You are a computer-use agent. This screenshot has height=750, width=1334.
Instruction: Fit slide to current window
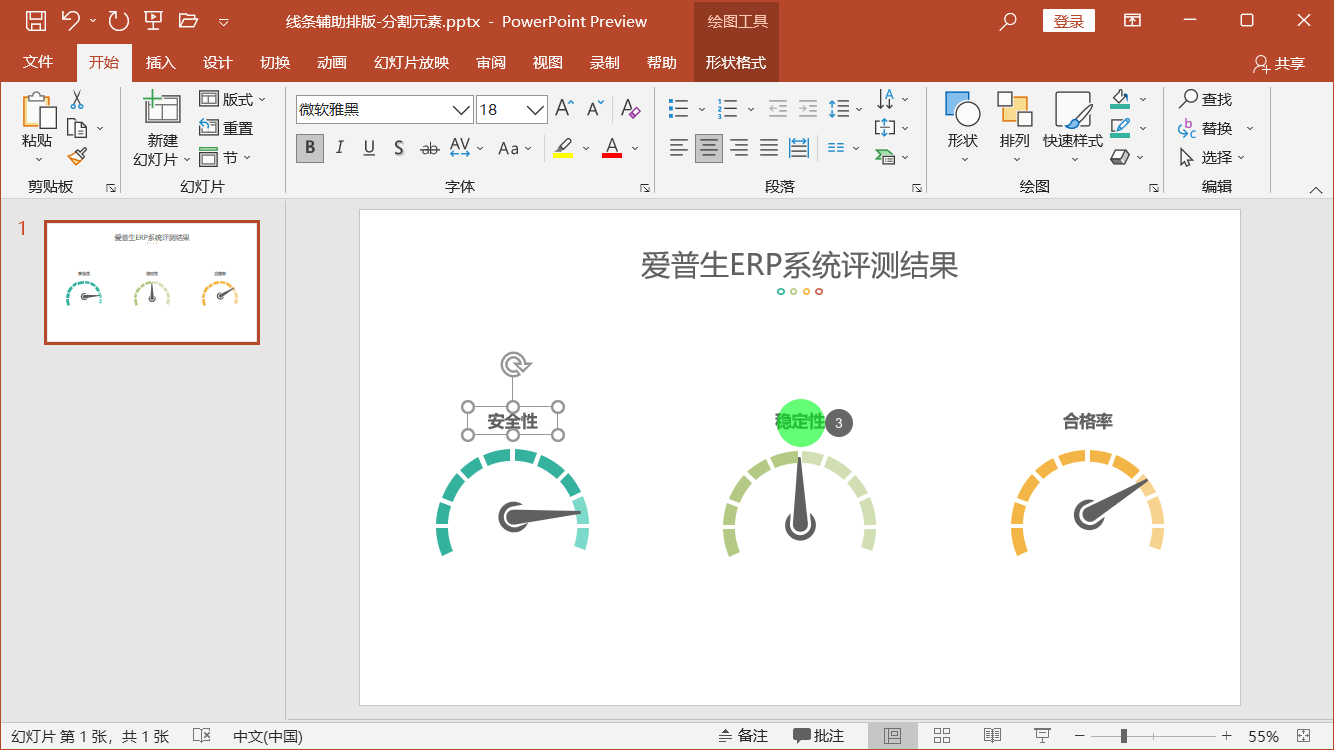[x=1303, y=736]
